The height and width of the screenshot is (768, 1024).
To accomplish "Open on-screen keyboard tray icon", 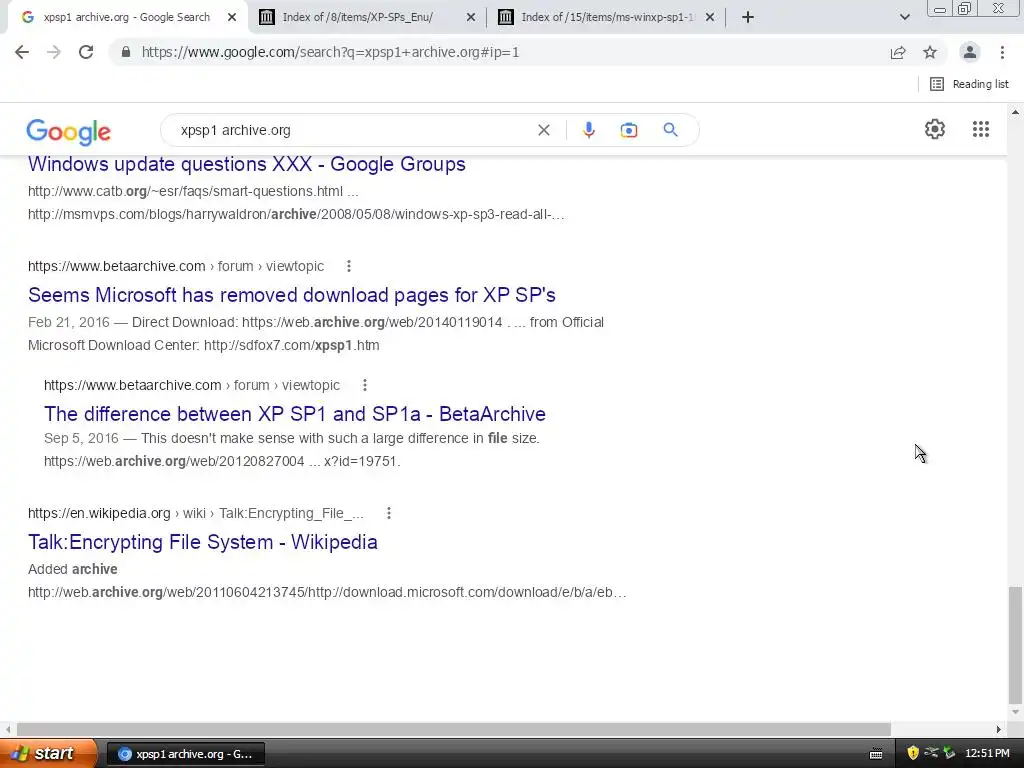I will click(x=876, y=754).
